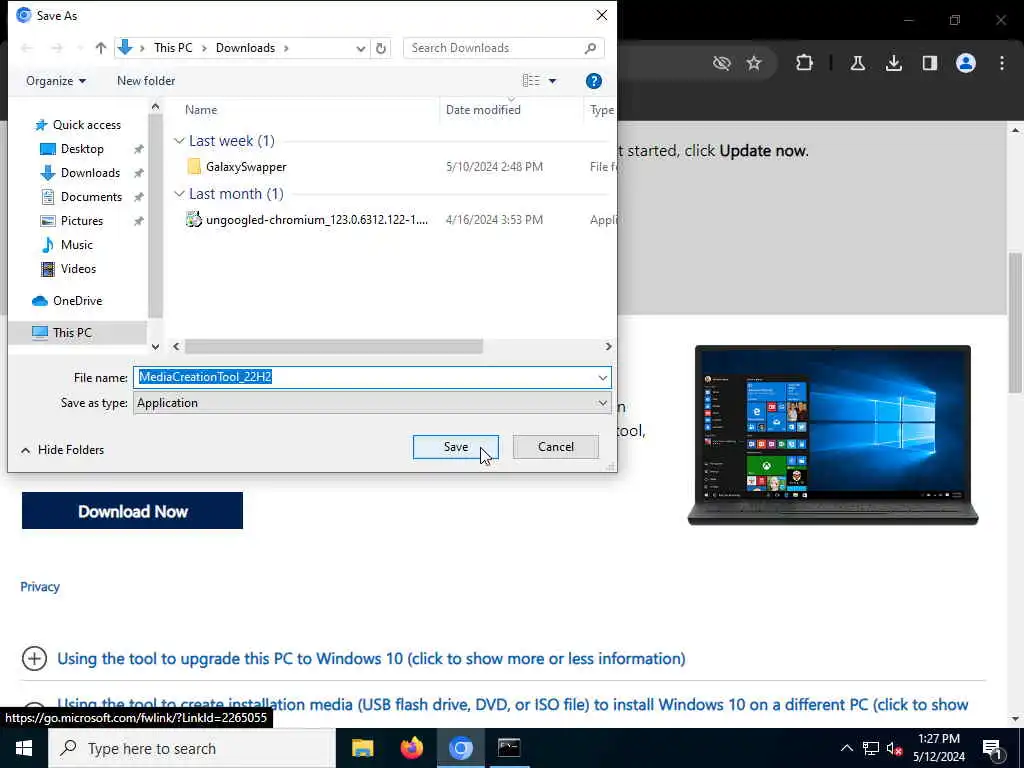Click the change view icon in dialog
The height and width of the screenshot is (768, 1024).
531,80
